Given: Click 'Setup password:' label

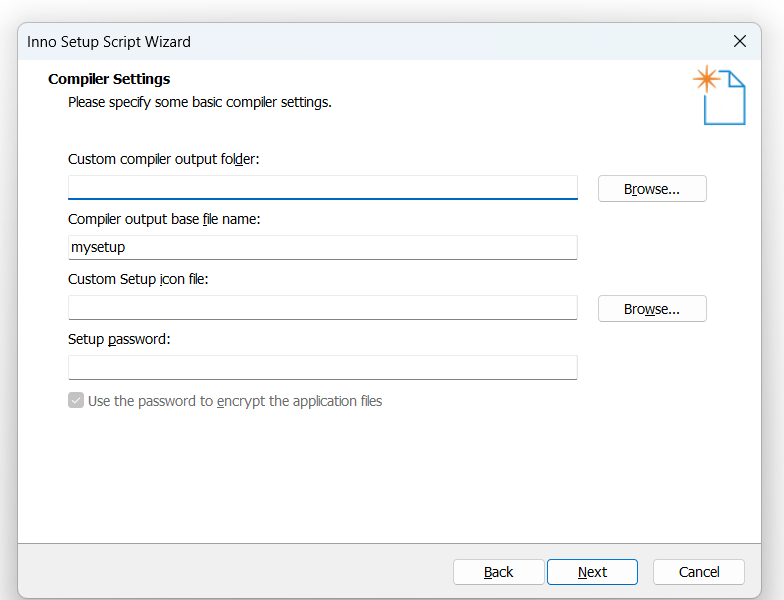Looking at the screenshot, I should [x=119, y=339].
